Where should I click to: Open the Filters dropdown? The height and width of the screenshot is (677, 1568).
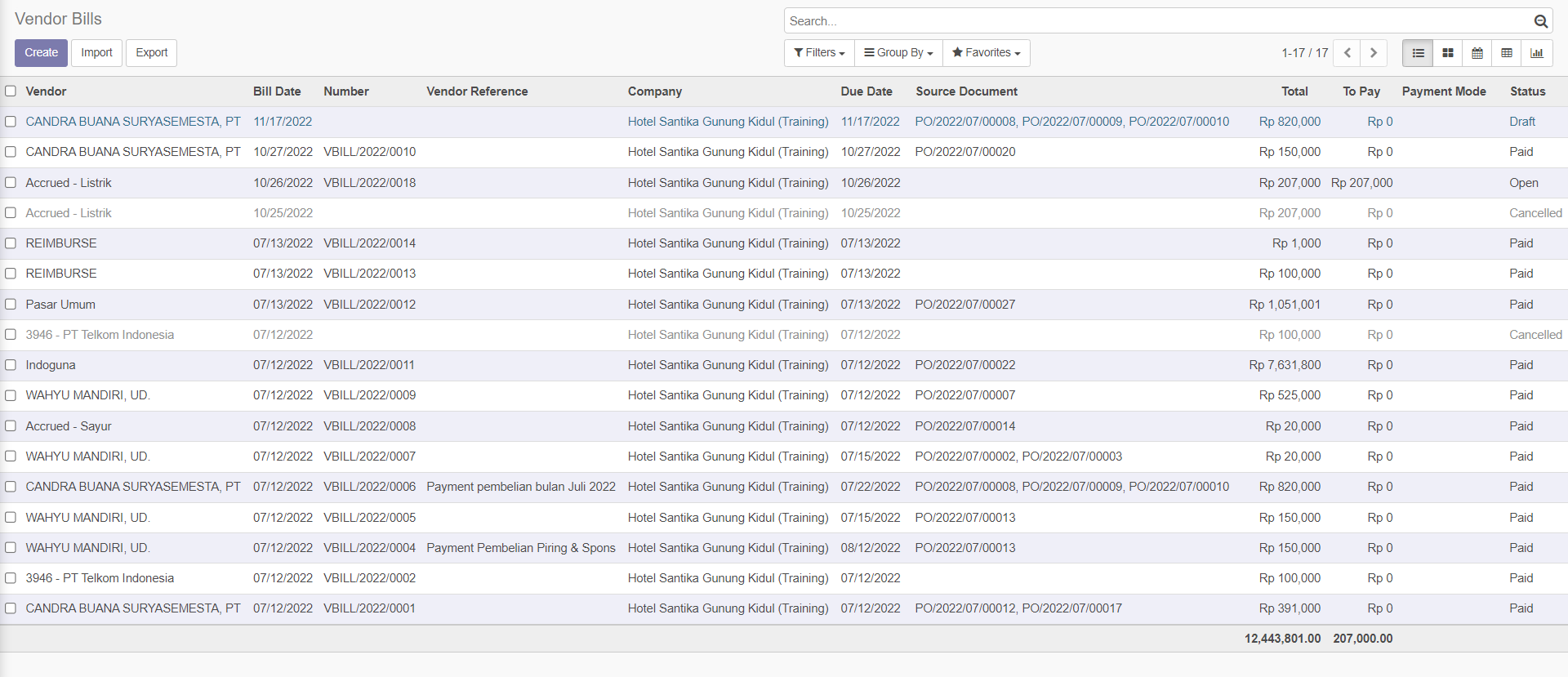(x=819, y=53)
